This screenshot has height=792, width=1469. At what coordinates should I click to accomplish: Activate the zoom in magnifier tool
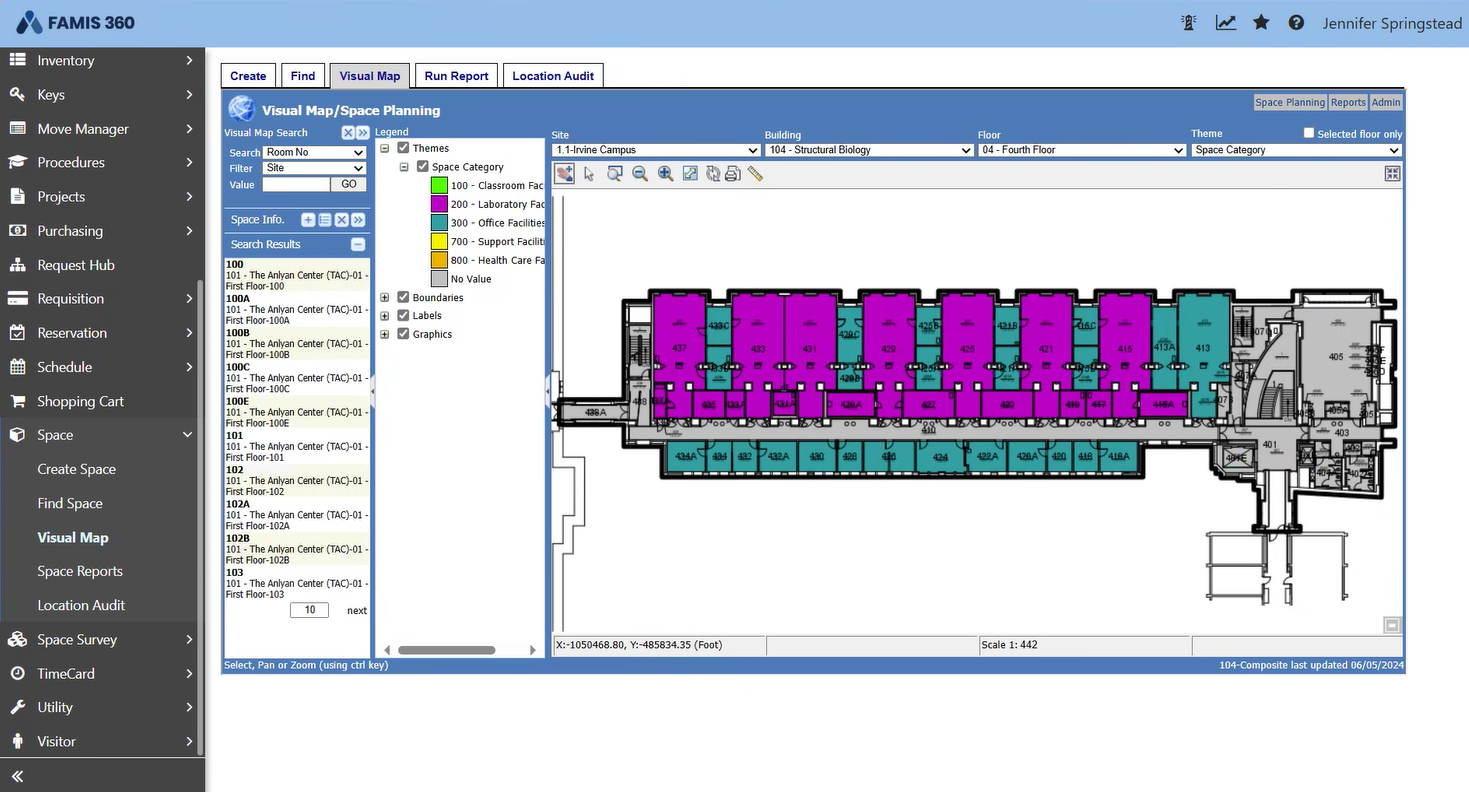click(x=665, y=173)
